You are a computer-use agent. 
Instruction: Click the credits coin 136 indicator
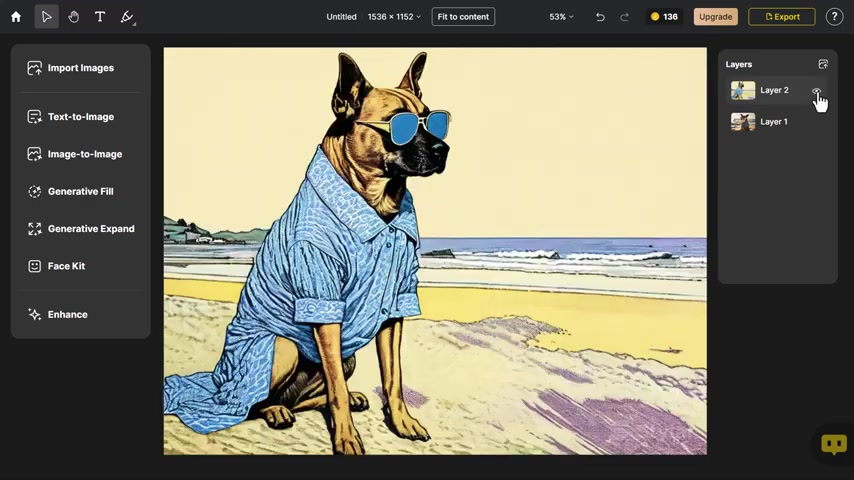(664, 17)
